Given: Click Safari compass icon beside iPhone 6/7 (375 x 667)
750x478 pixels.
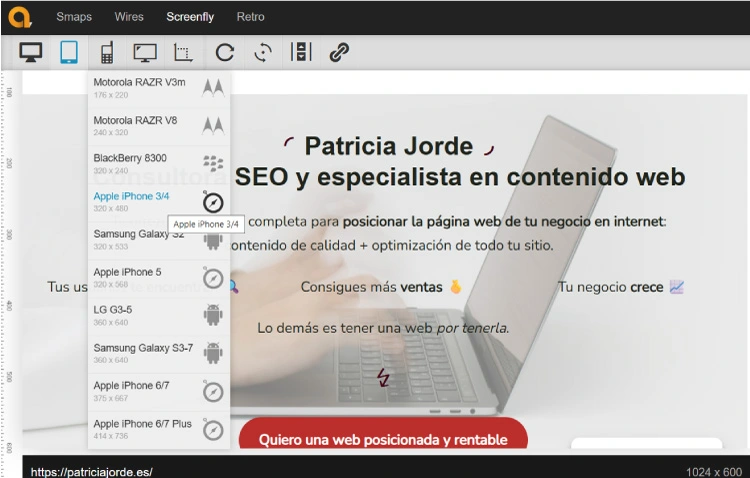Looking at the screenshot, I should tap(213, 392).
